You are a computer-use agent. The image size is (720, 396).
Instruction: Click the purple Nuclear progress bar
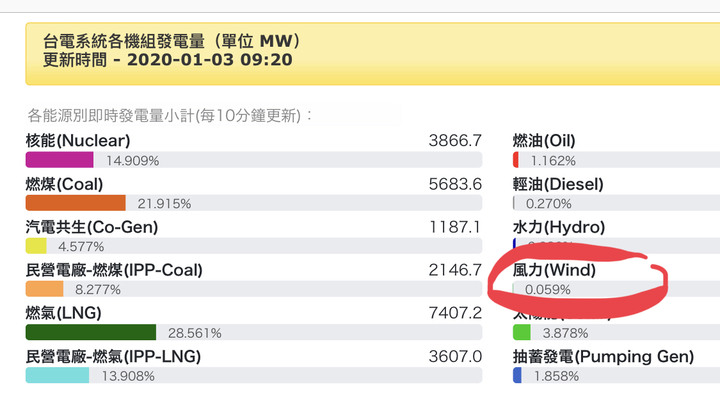click(x=59, y=160)
